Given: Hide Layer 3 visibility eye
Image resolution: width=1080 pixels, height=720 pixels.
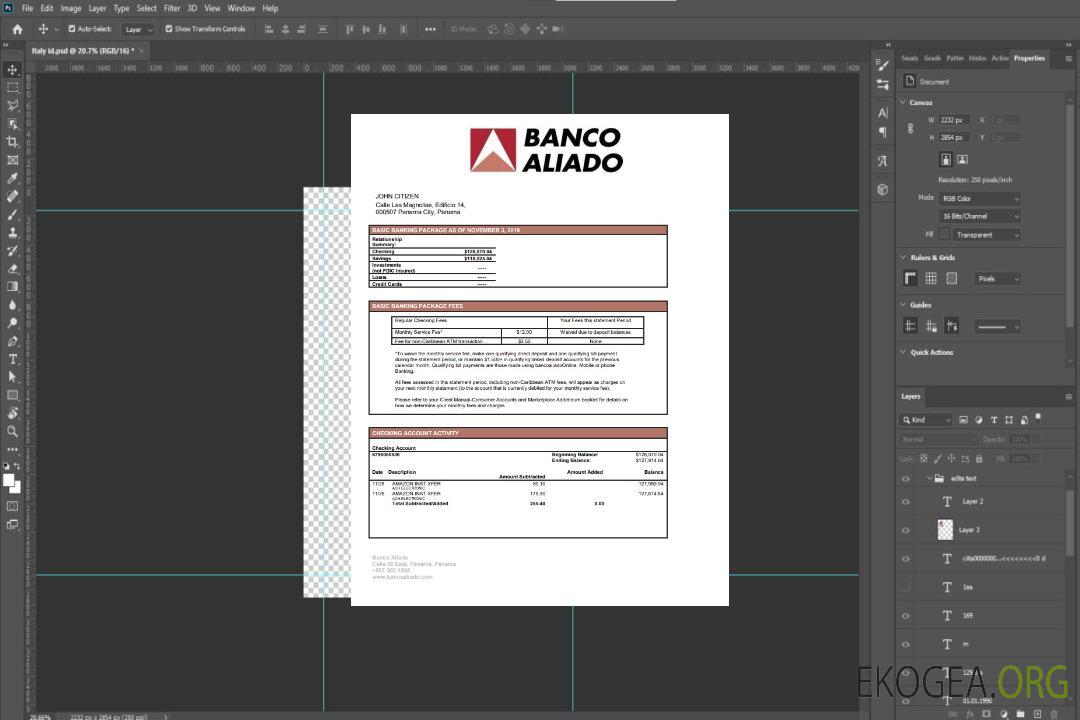Looking at the screenshot, I should click(x=906, y=531).
